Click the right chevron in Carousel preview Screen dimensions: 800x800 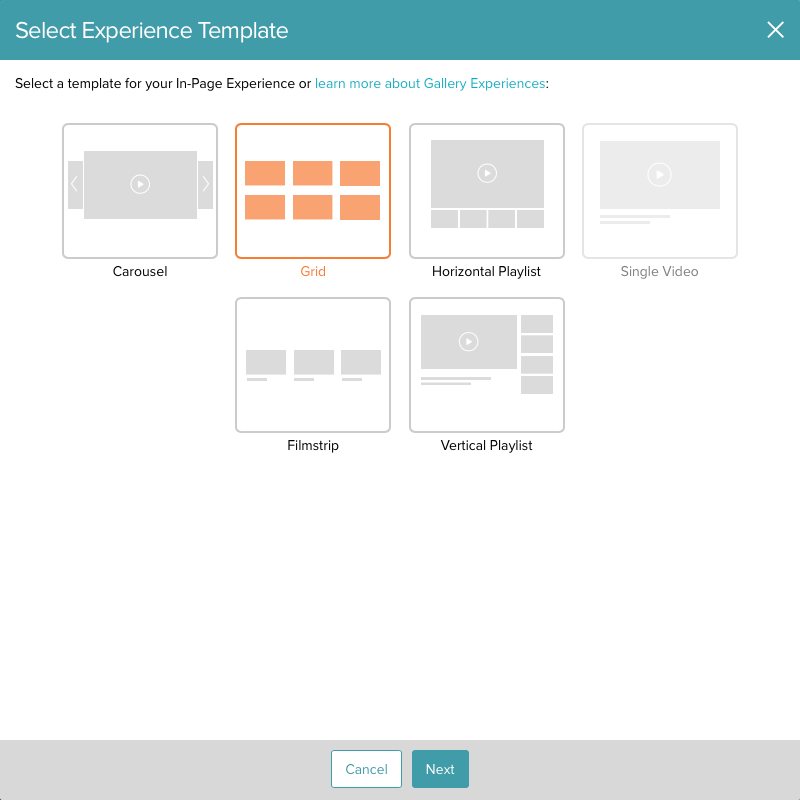[x=205, y=184]
